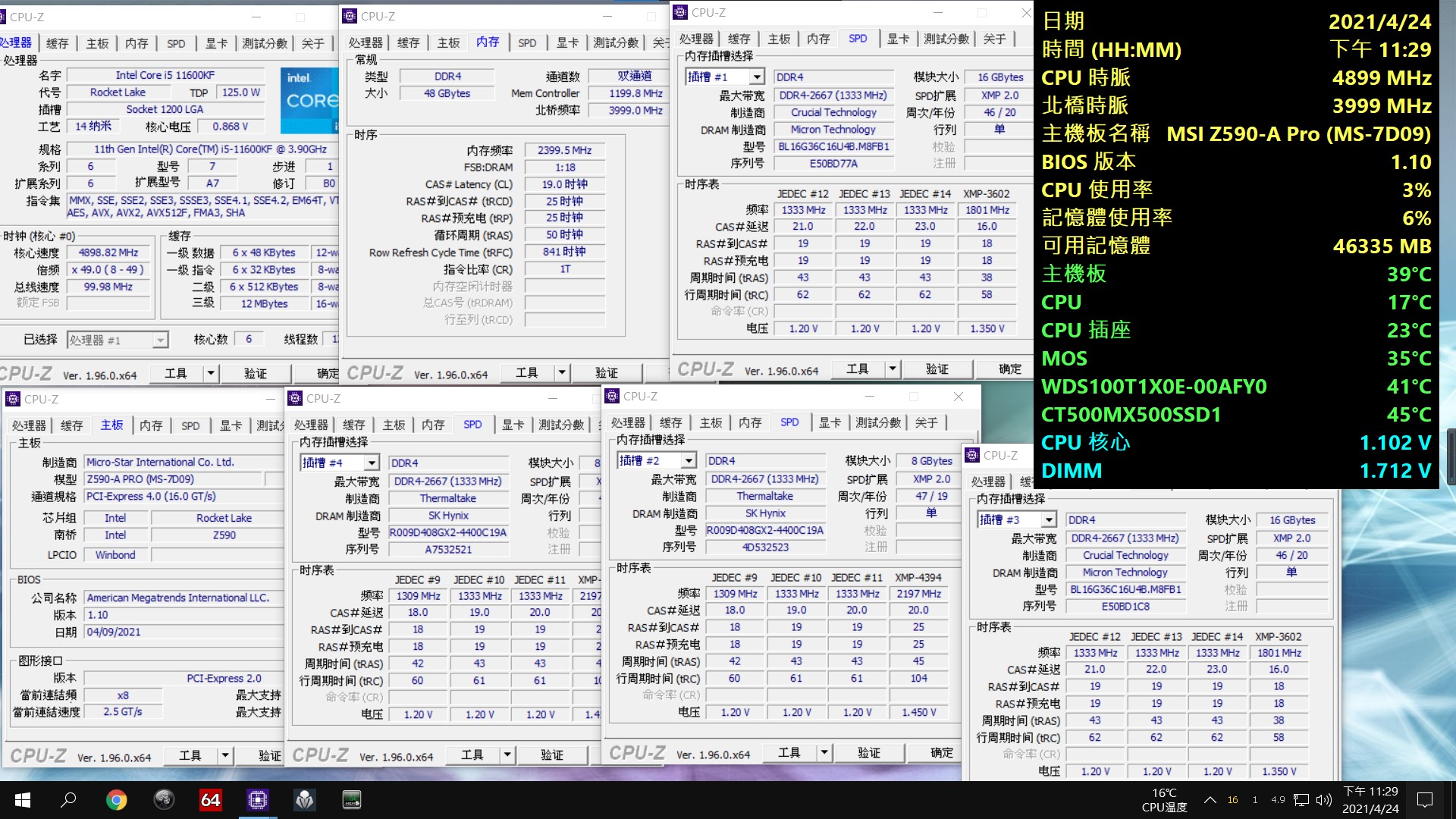This screenshot has height=819, width=1456.
Task: Open 主板 tab in slot #1 window
Action: (x=779, y=39)
